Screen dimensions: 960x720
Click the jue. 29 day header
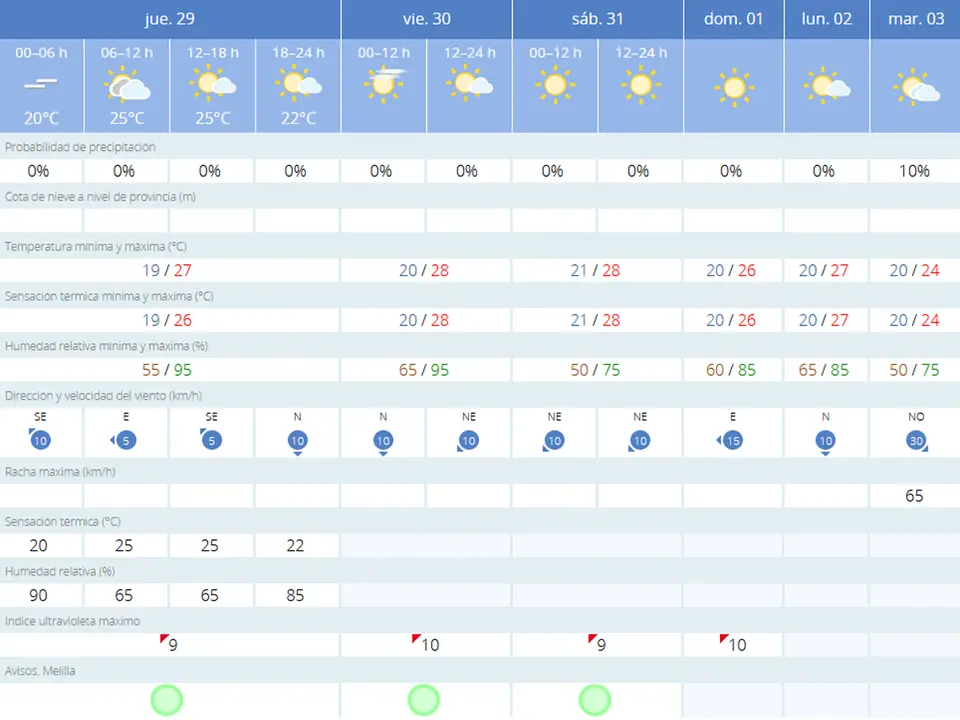170,19
